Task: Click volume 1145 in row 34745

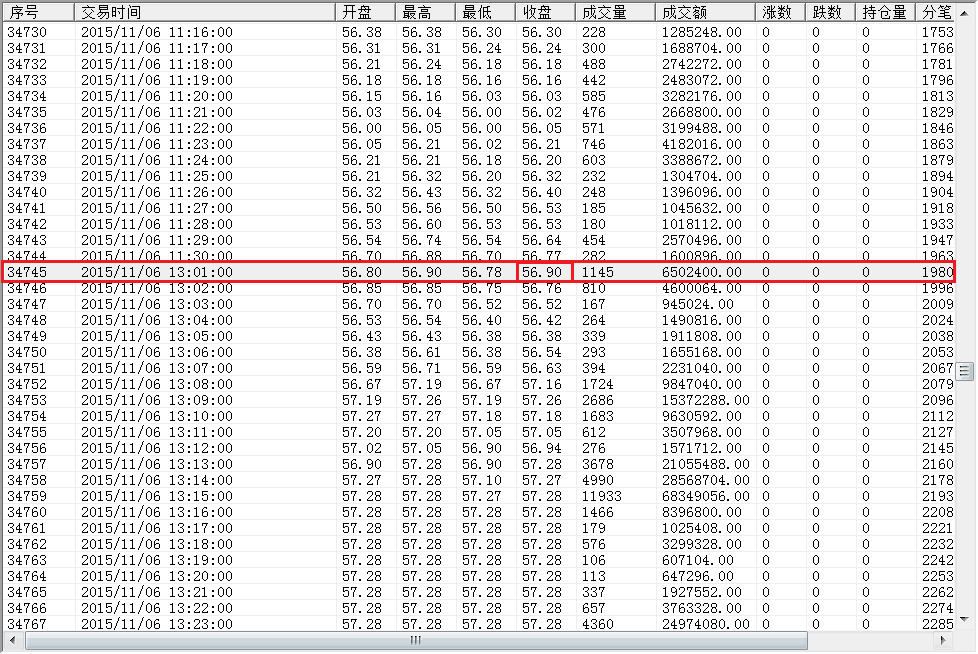Action: coord(598,272)
